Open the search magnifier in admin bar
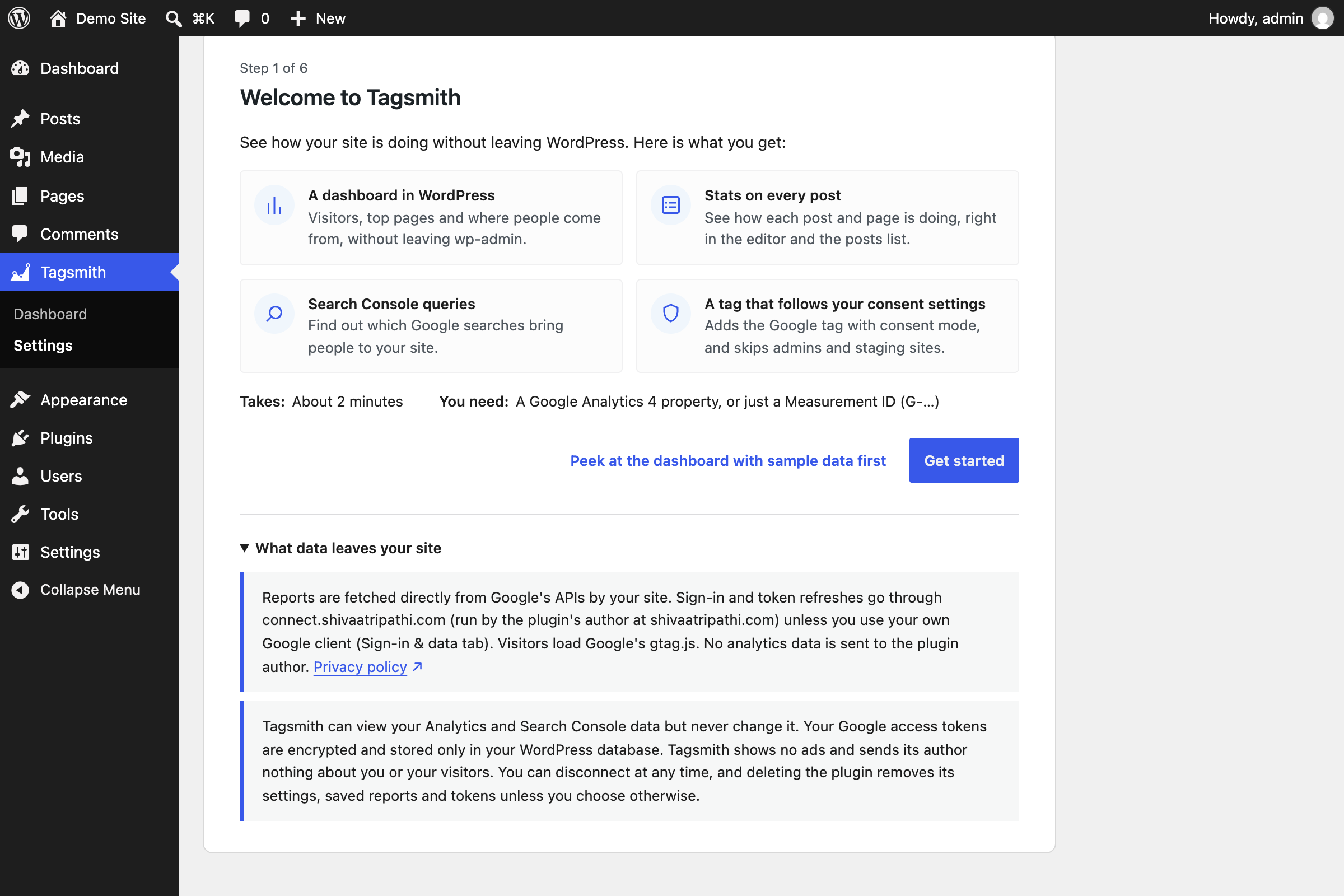This screenshot has height=896, width=1344. point(174,18)
